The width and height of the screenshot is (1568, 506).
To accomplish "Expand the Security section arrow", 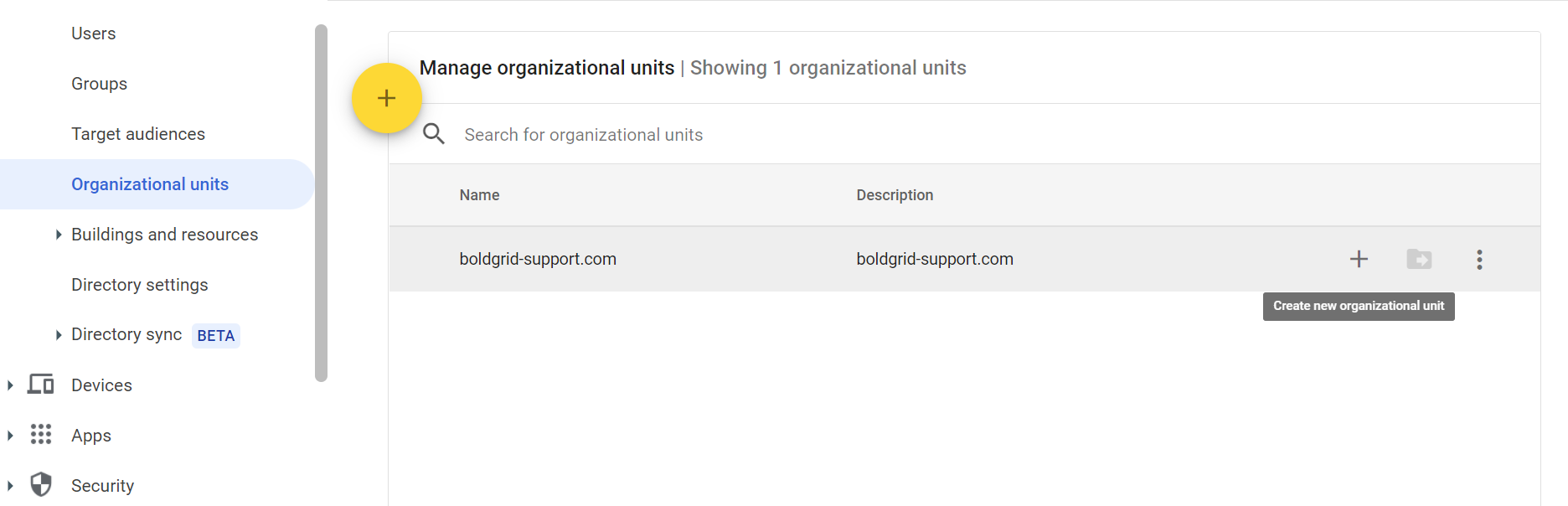I will (10, 486).
